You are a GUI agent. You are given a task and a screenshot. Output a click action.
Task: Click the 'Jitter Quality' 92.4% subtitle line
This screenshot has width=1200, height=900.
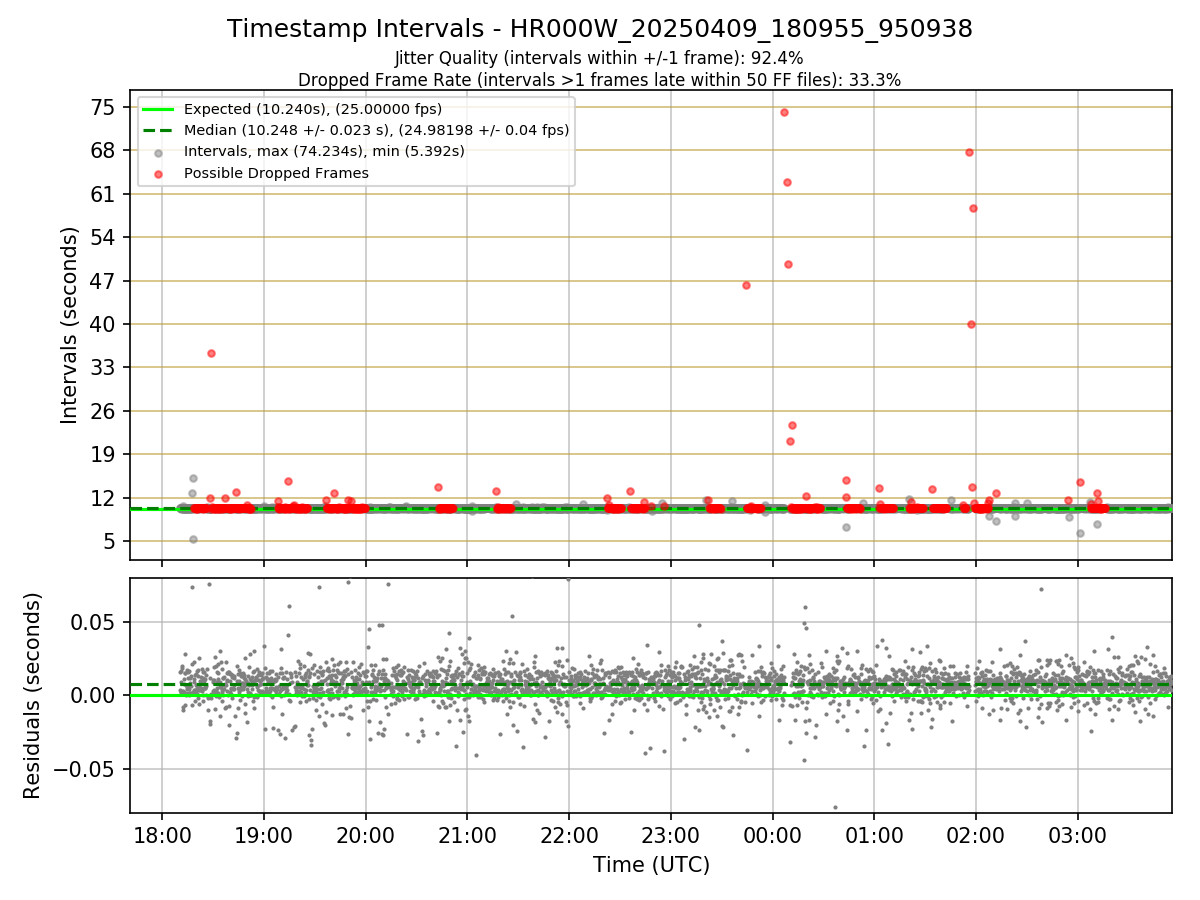599,58
